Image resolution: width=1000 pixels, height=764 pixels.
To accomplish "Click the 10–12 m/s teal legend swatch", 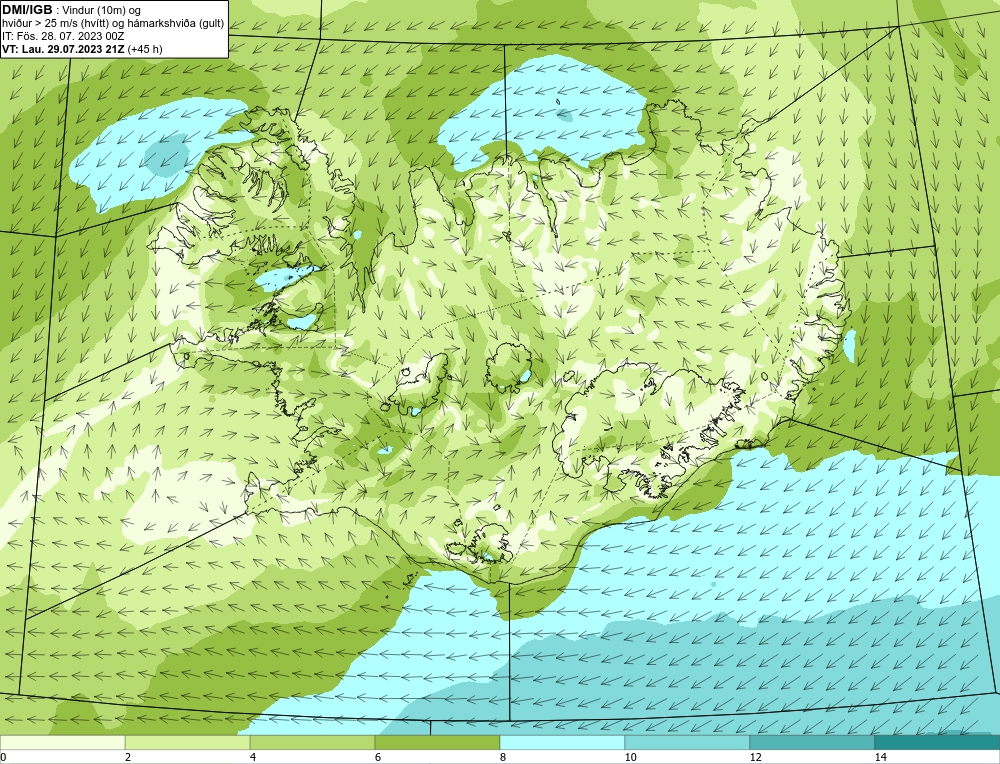I will [688, 742].
